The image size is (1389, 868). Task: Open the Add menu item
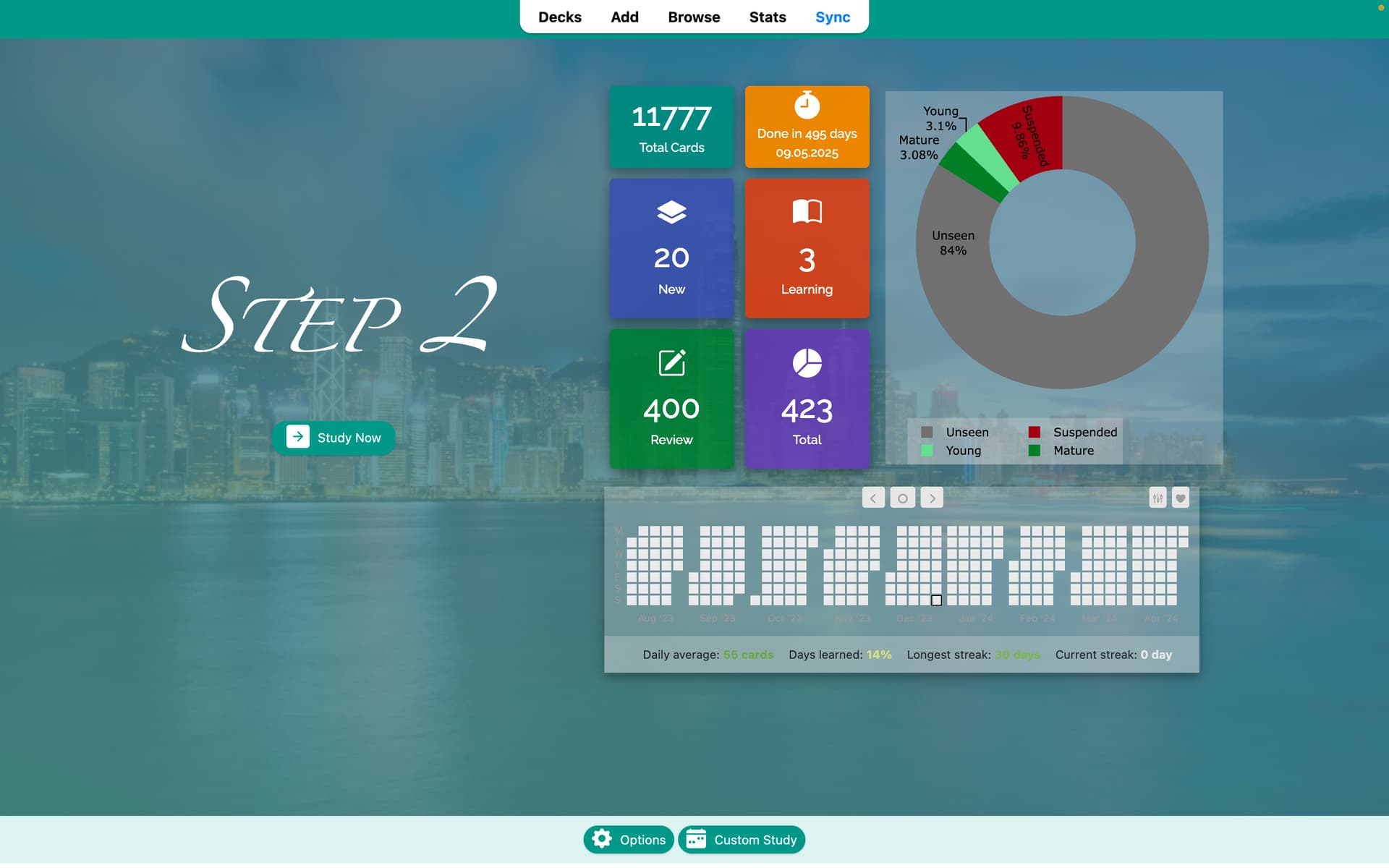point(624,17)
